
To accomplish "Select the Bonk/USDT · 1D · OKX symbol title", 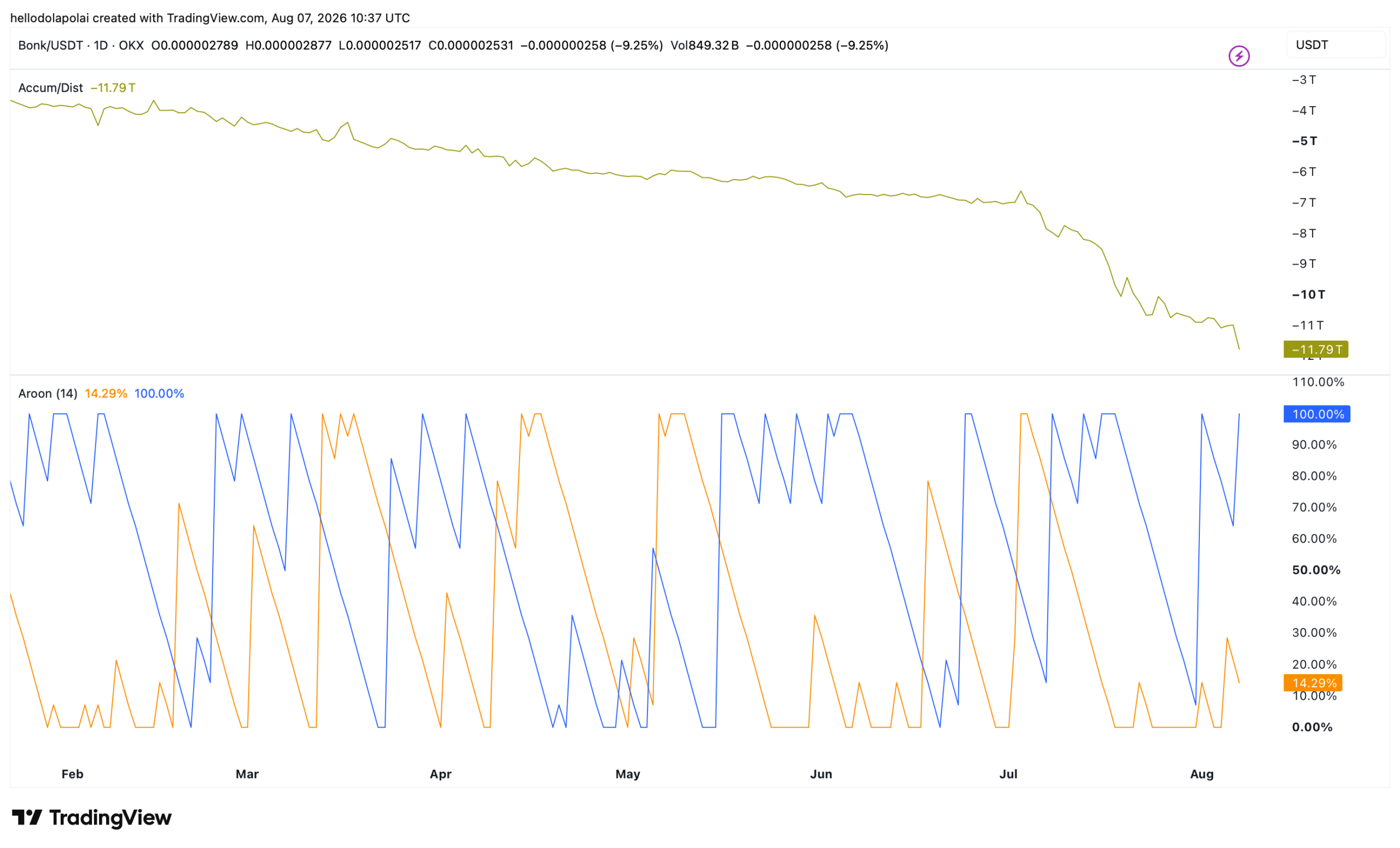I will pyautogui.click(x=81, y=45).
